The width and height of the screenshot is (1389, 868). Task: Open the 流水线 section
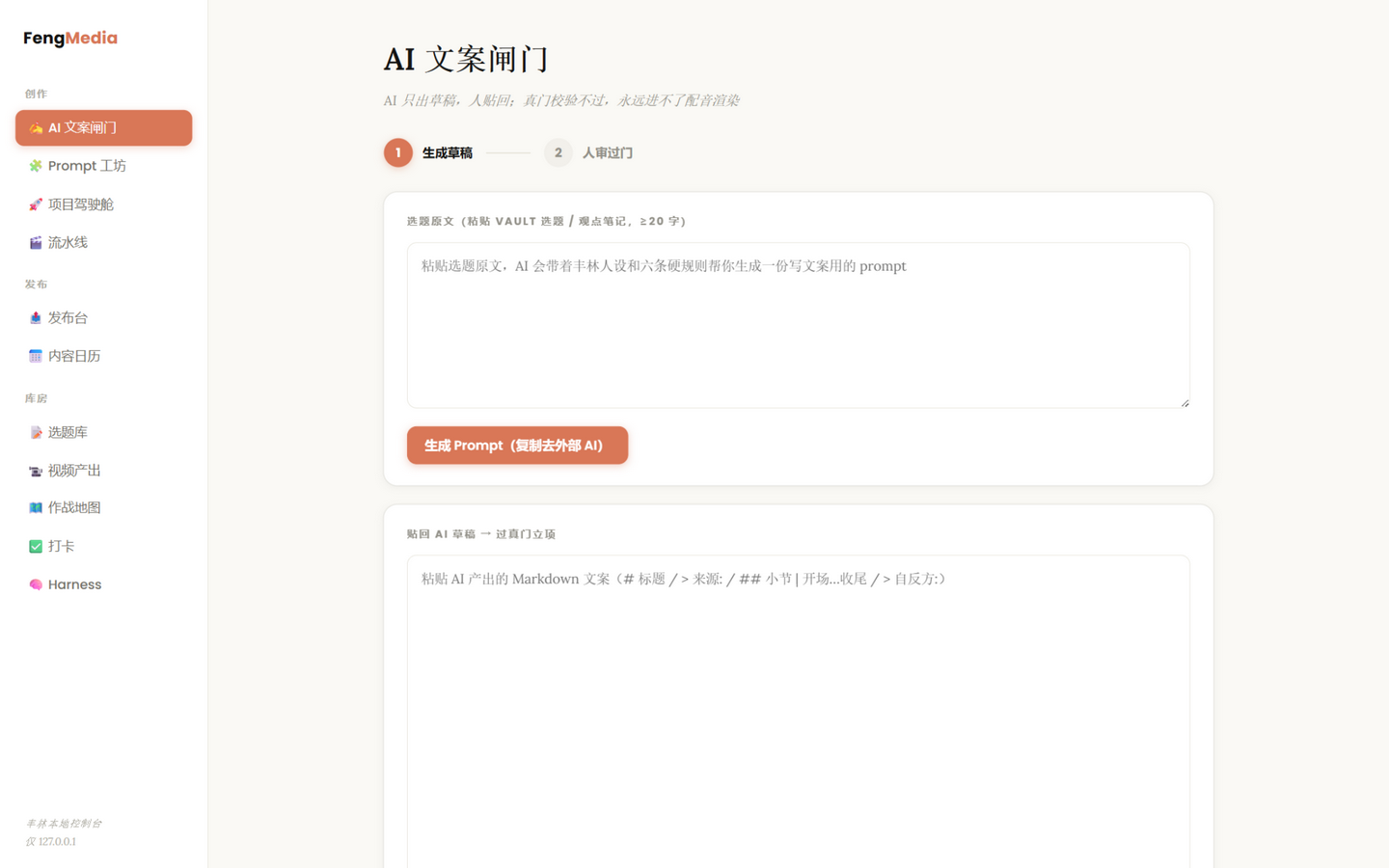point(103,243)
